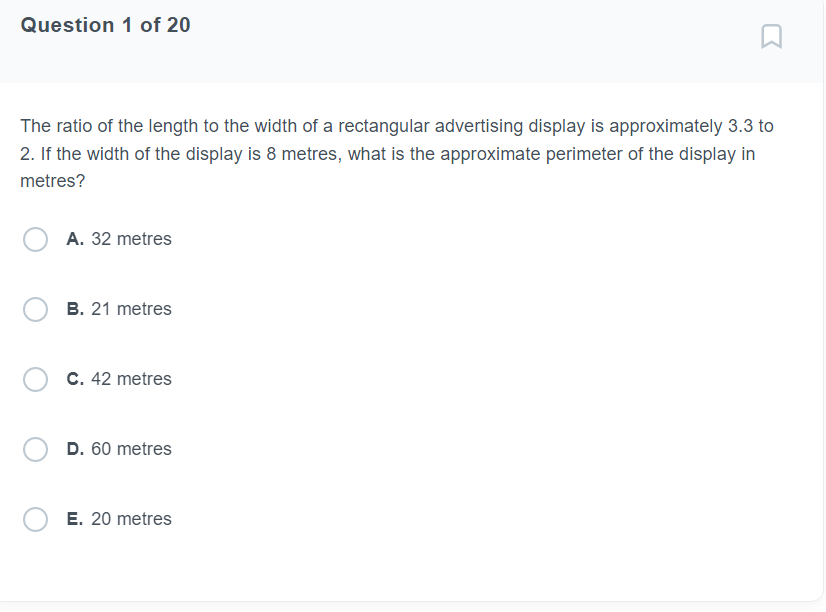This screenshot has width=826, height=612.
Task: Click the question text paragraph
Action: coord(396,153)
